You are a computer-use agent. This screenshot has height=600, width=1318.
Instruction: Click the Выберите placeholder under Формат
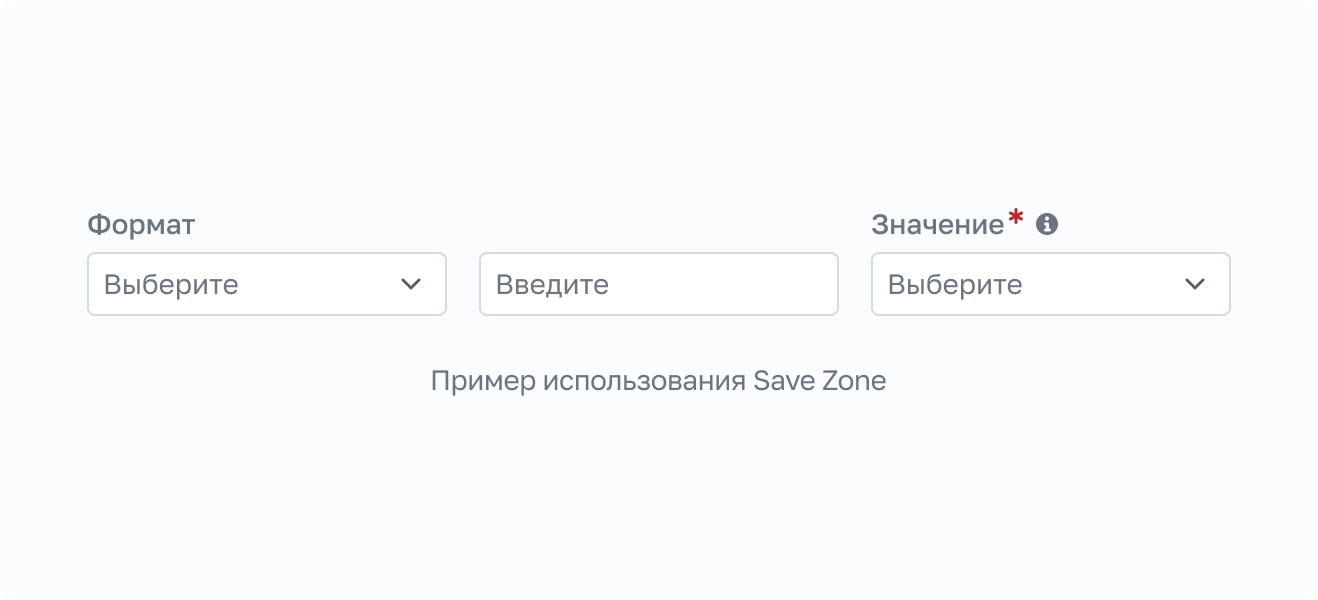pos(171,285)
